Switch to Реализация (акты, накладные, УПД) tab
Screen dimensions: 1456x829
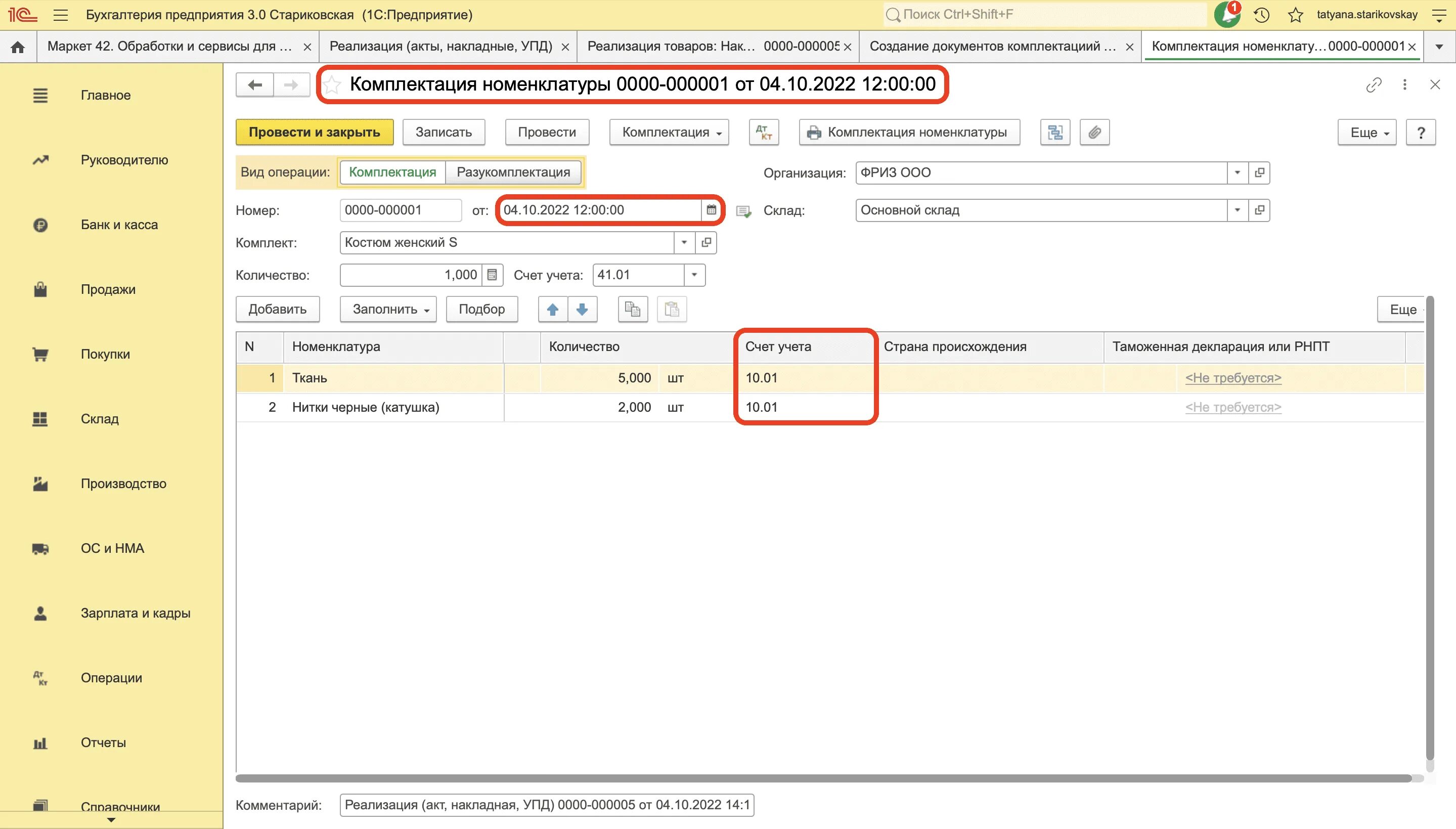click(x=441, y=47)
